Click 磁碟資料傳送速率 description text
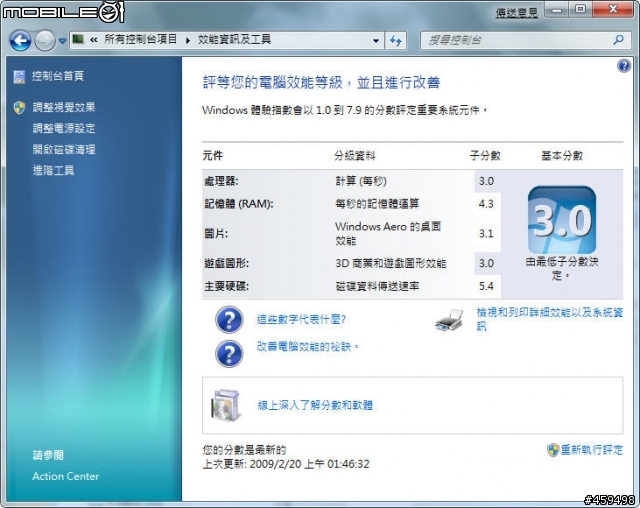The image size is (640, 508). [377, 286]
